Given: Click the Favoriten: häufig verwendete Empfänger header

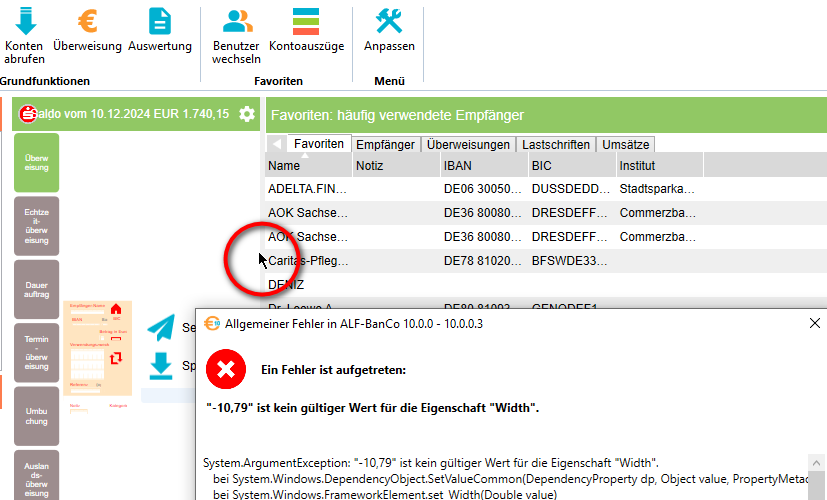Looking at the screenshot, I should (397, 115).
